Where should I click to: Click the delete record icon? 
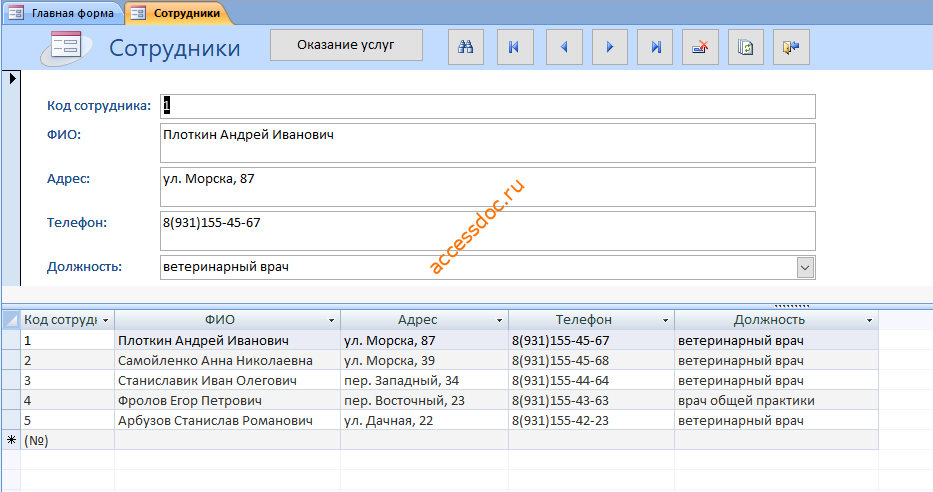[x=700, y=47]
